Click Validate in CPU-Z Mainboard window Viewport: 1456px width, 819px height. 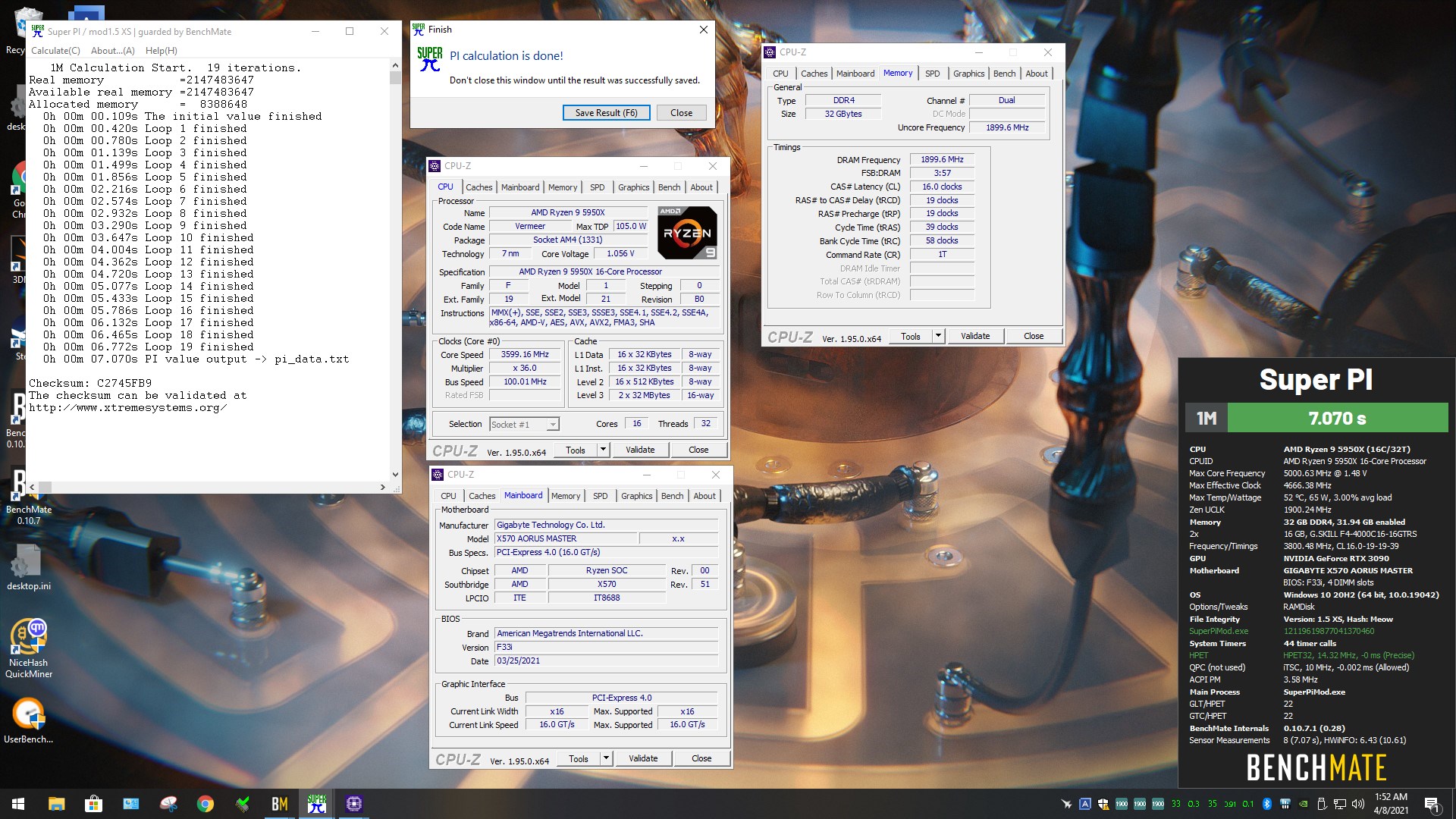[643, 758]
